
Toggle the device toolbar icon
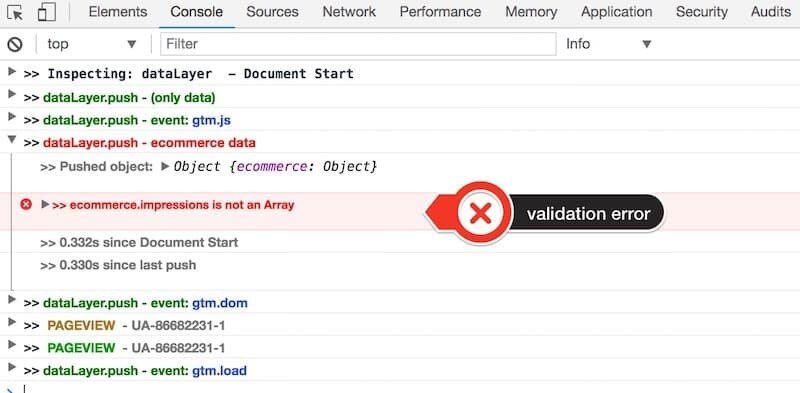coord(47,12)
